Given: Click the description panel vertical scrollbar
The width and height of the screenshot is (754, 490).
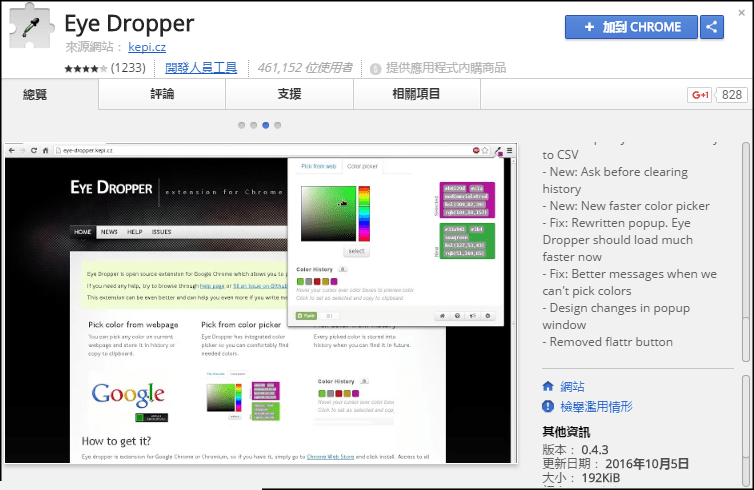Looking at the screenshot, I should click(x=746, y=250).
